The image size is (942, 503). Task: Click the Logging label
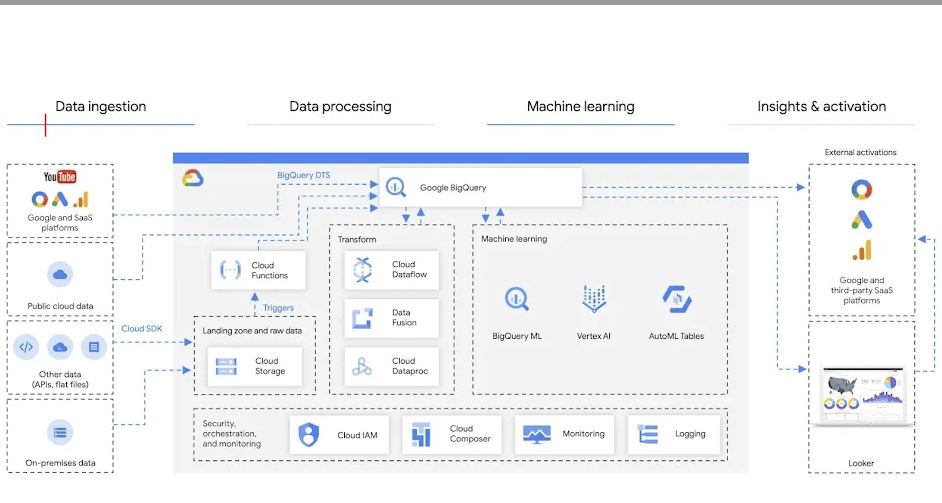click(x=690, y=434)
